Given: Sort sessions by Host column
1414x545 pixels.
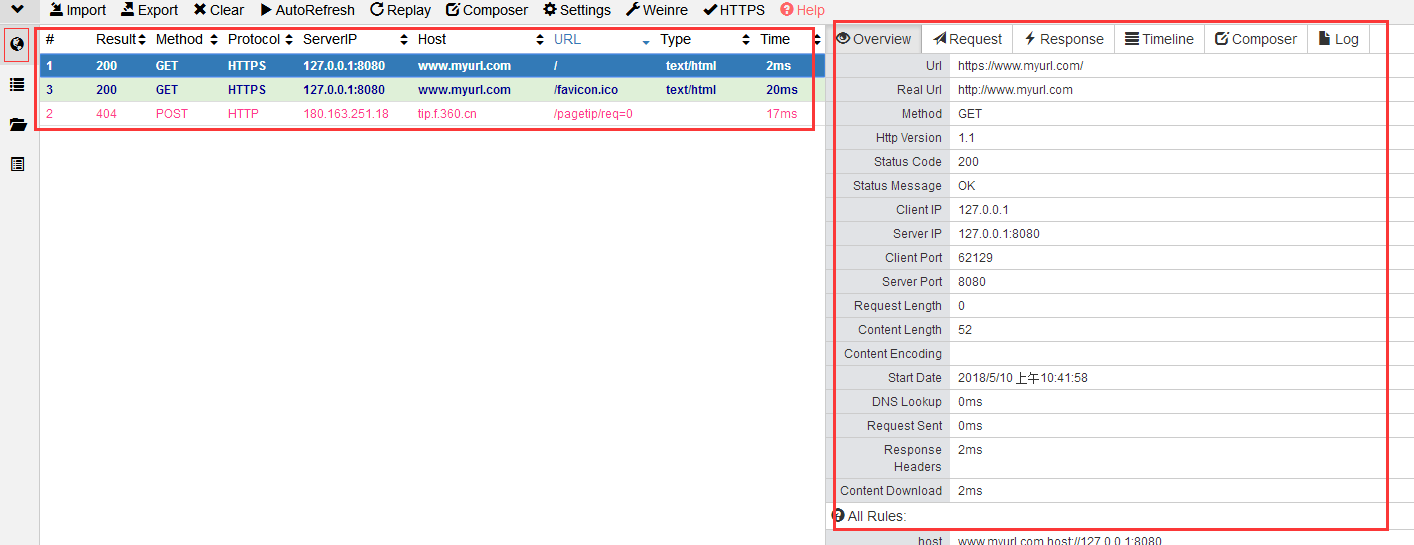Looking at the screenshot, I should click(x=480, y=39).
